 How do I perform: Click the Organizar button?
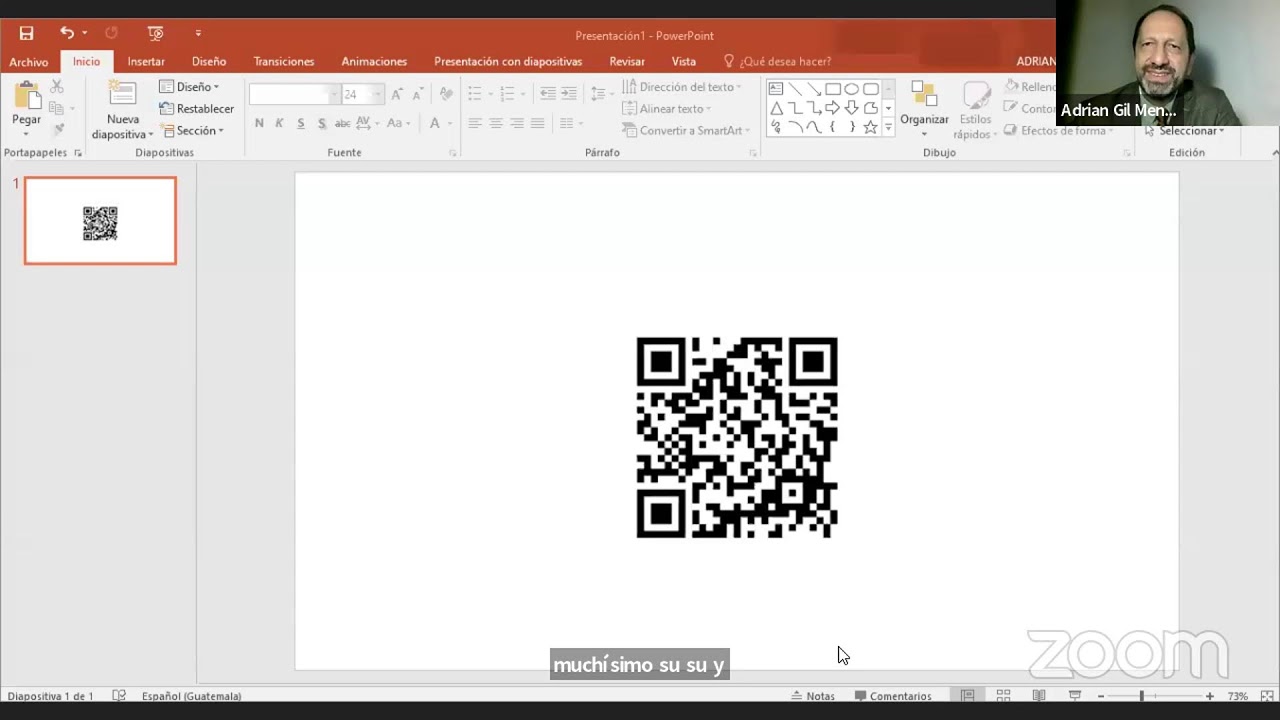tap(924, 108)
